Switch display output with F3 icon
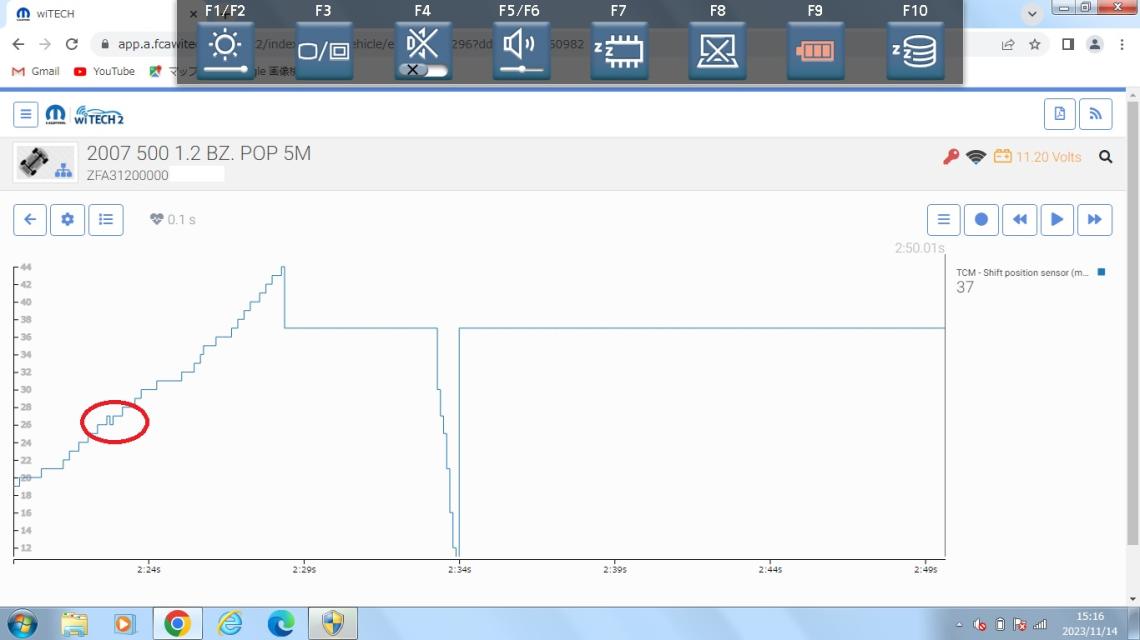 (x=324, y=50)
